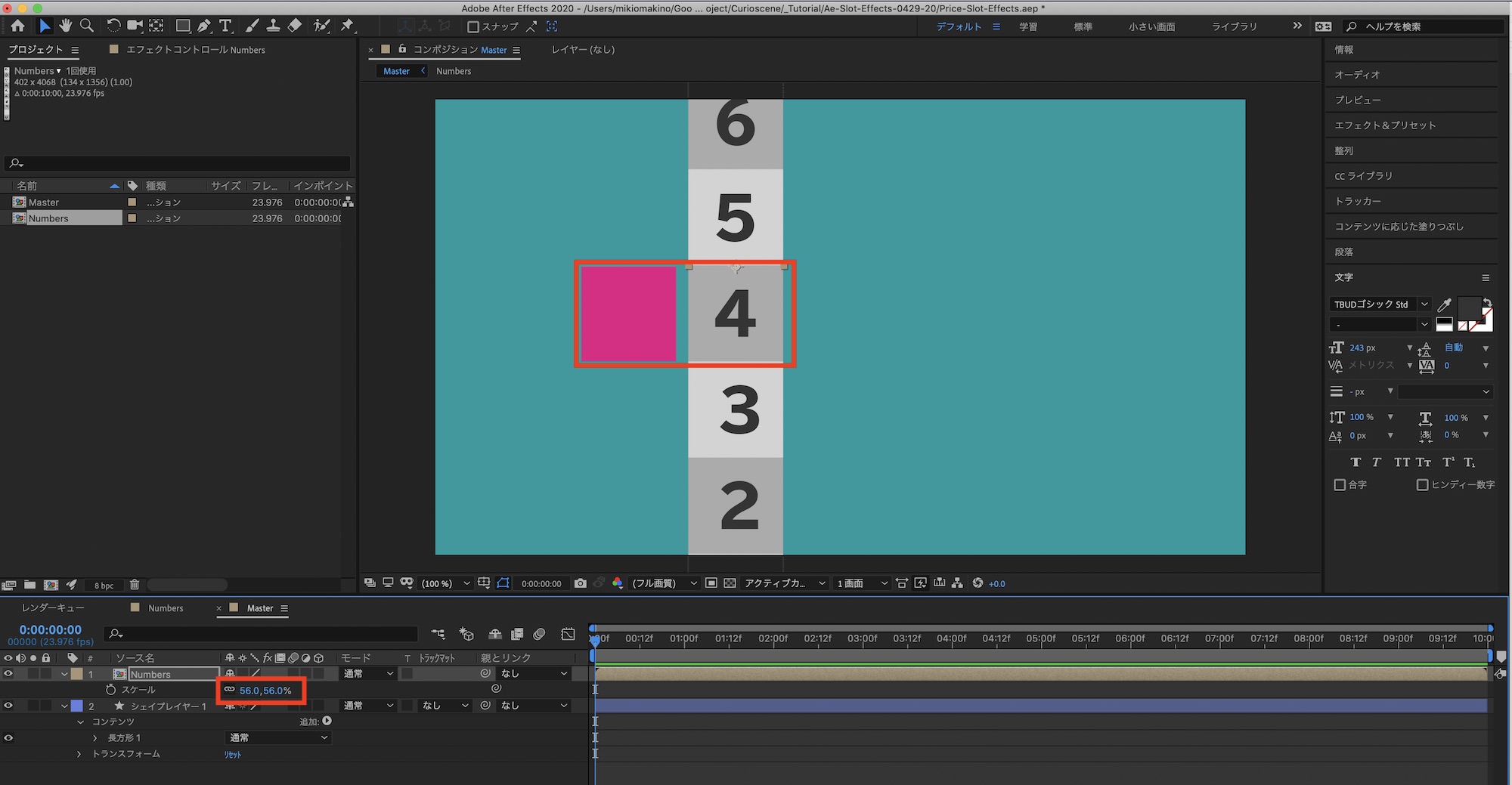
Task: Enable the 合字 checkbox
Action: tap(1340, 485)
